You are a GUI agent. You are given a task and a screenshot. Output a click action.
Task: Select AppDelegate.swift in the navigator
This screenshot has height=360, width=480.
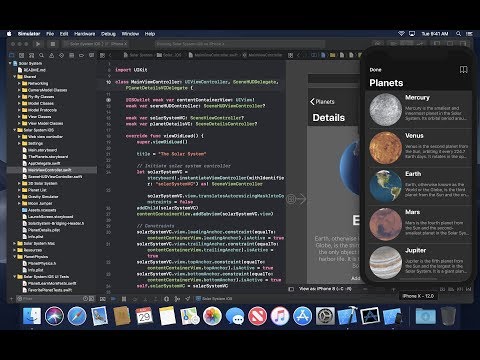44,163
